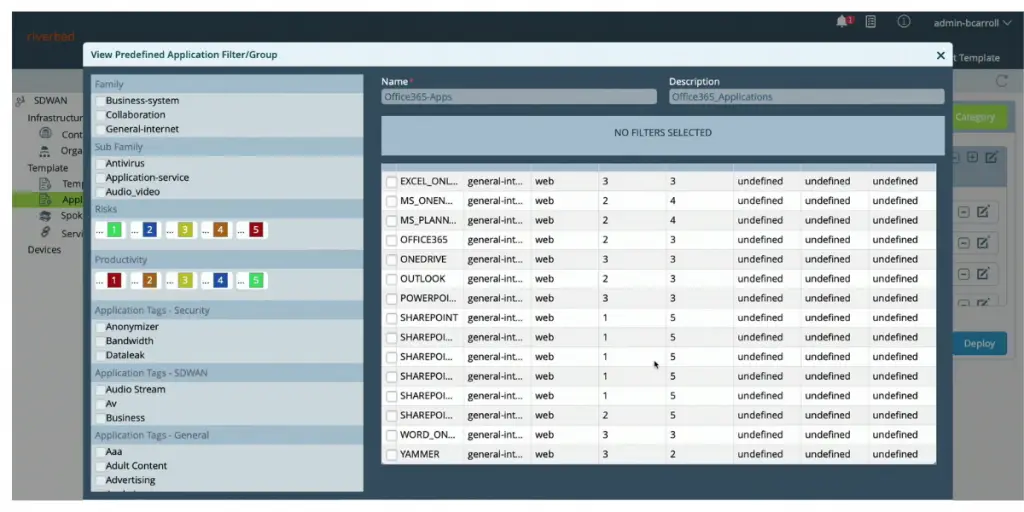
Task: Click the second row's edit icon below the category header
Action: [x=983, y=243]
